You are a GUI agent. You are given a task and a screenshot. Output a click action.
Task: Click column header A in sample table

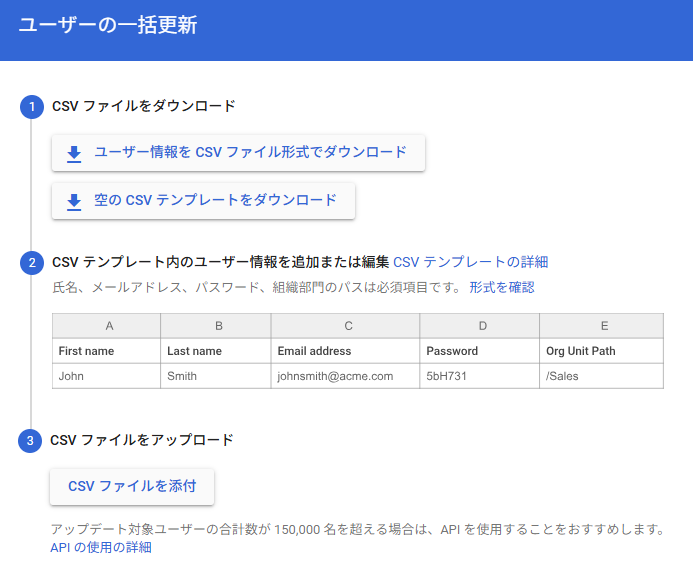(x=107, y=326)
